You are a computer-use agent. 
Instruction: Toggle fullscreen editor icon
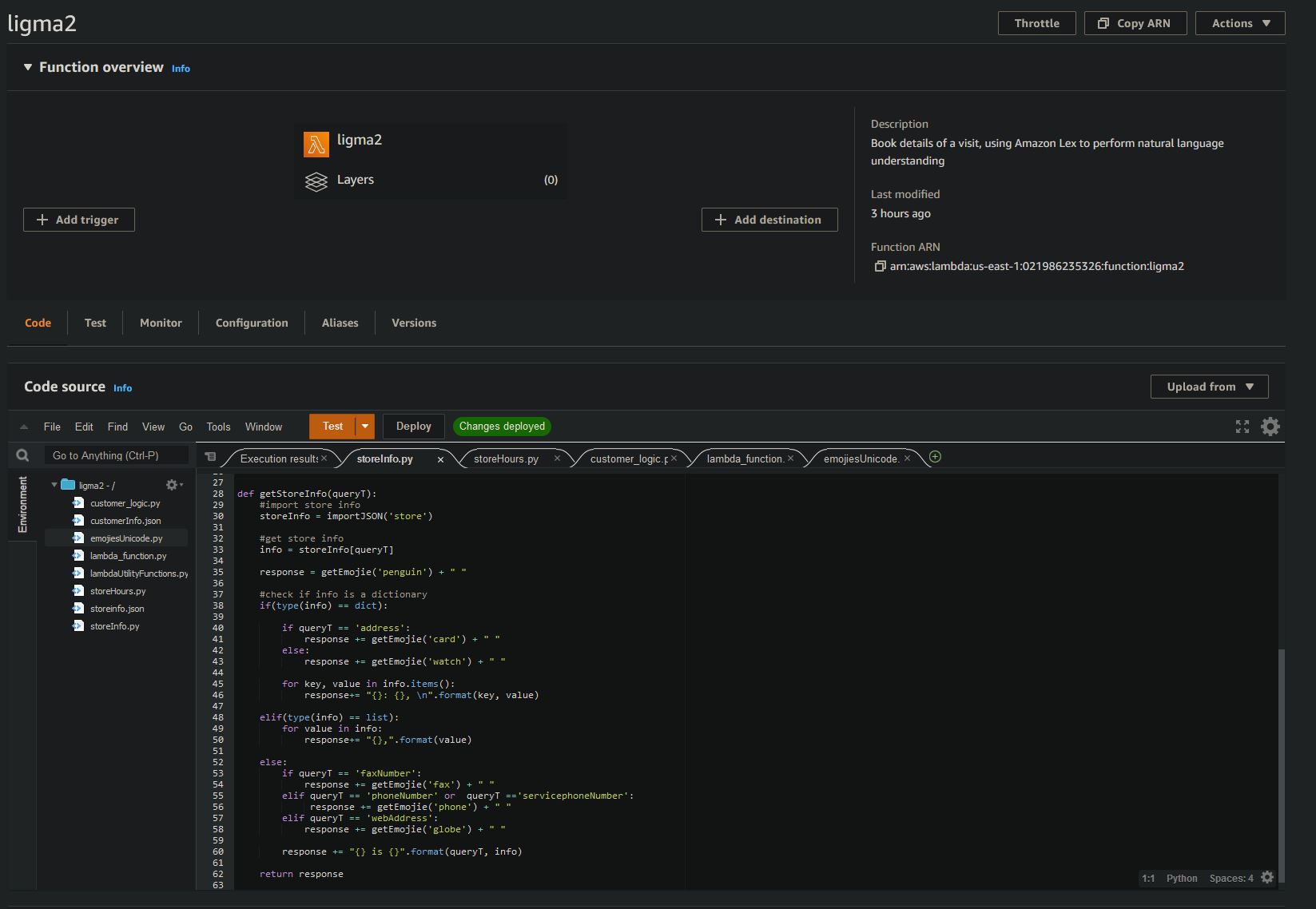(x=1242, y=427)
